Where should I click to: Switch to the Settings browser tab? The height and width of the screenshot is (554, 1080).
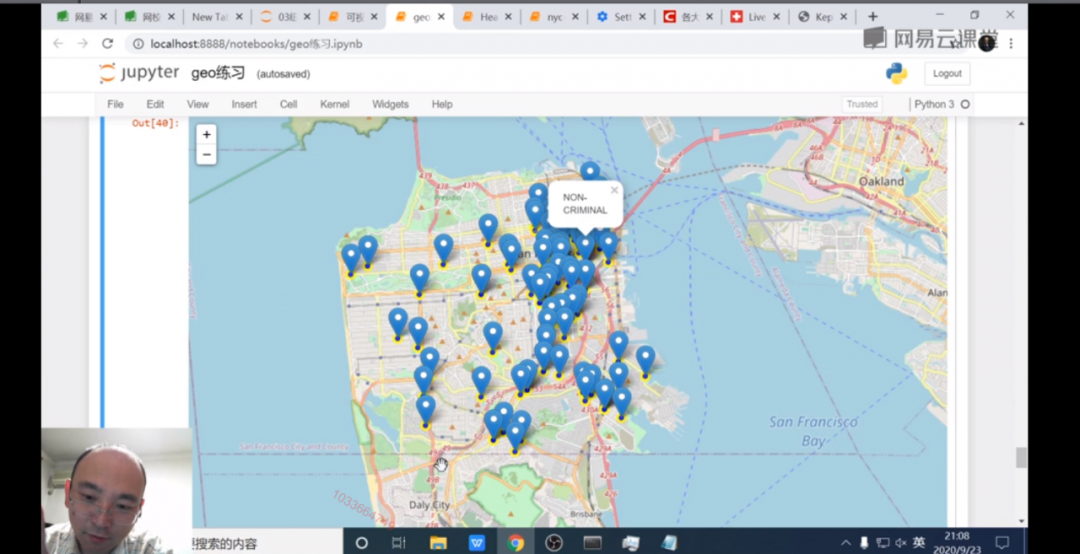click(621, 17)
